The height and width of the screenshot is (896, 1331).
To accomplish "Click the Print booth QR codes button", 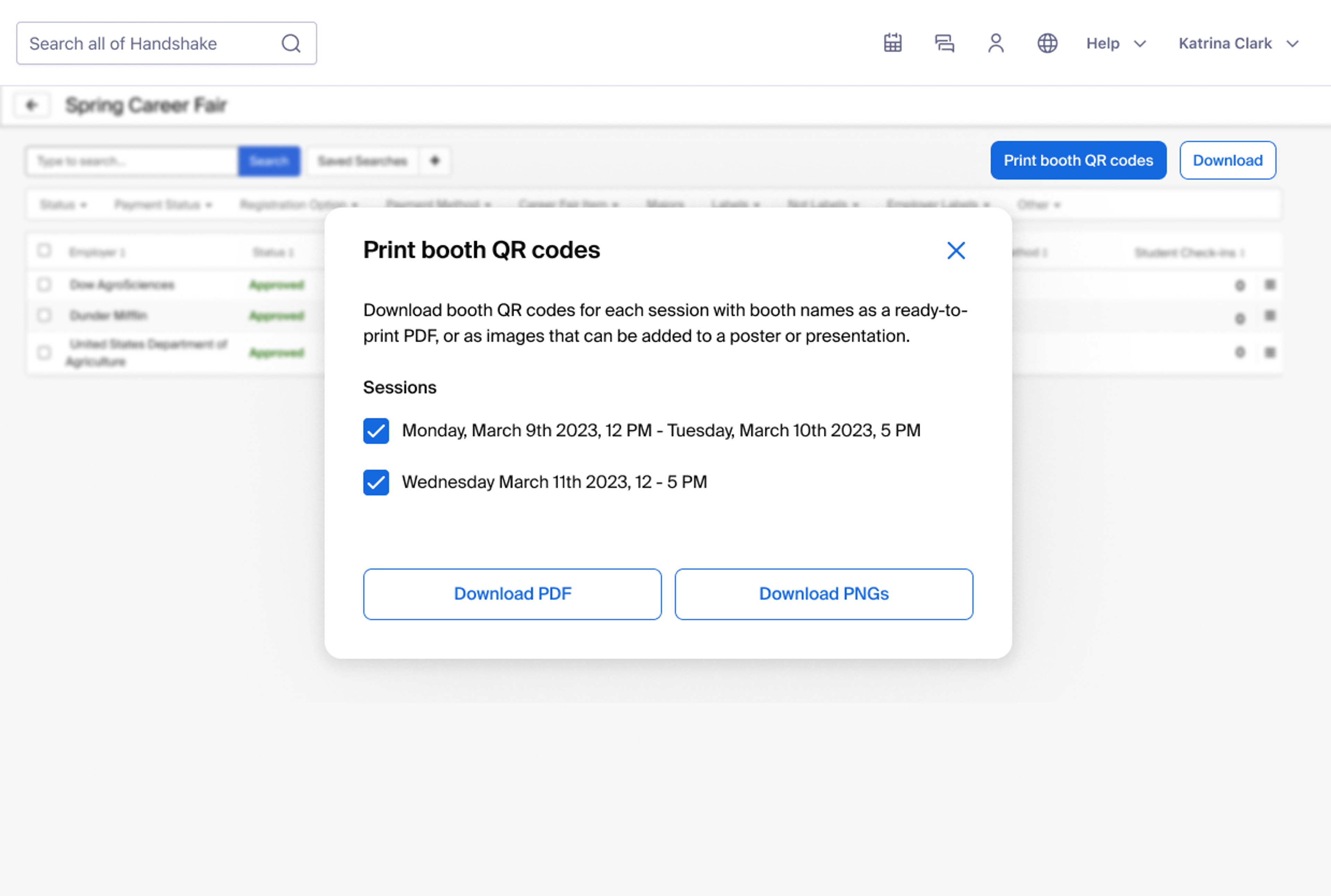I will [1078, 160].
